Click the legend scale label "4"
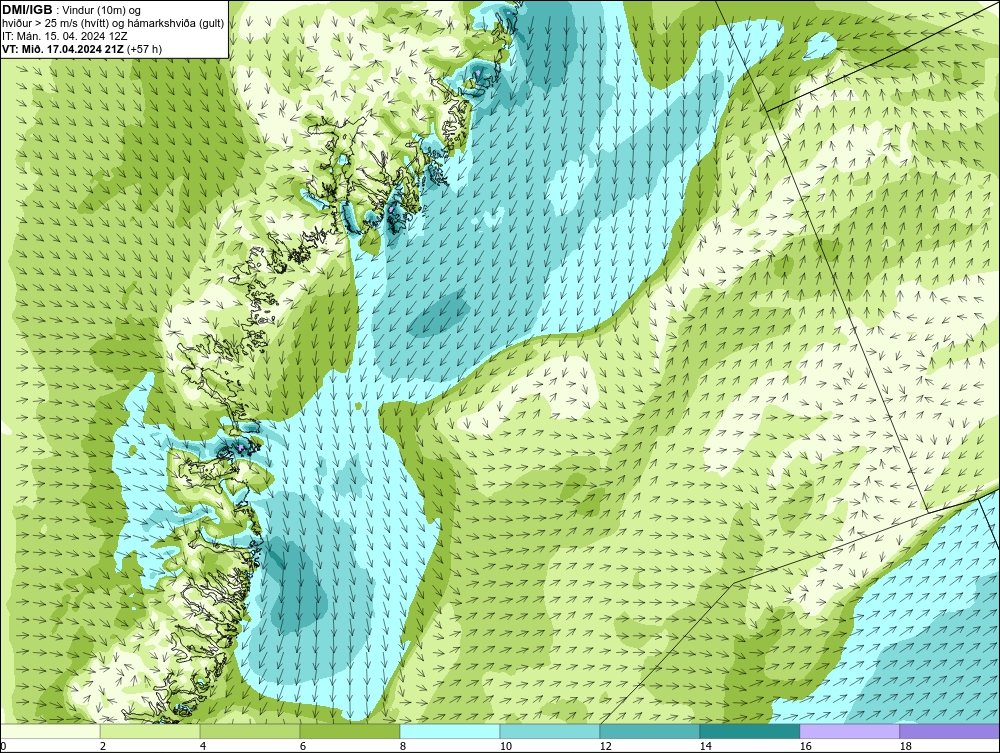This screenshot has height=753, width=1000. [203, 746]
